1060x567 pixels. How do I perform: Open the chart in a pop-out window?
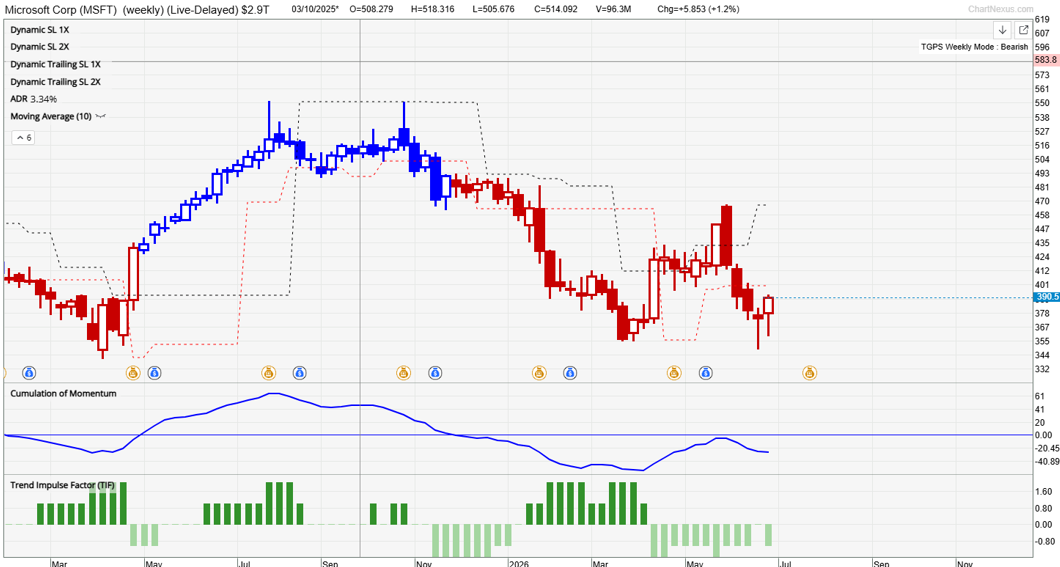tap(1023, 30)
